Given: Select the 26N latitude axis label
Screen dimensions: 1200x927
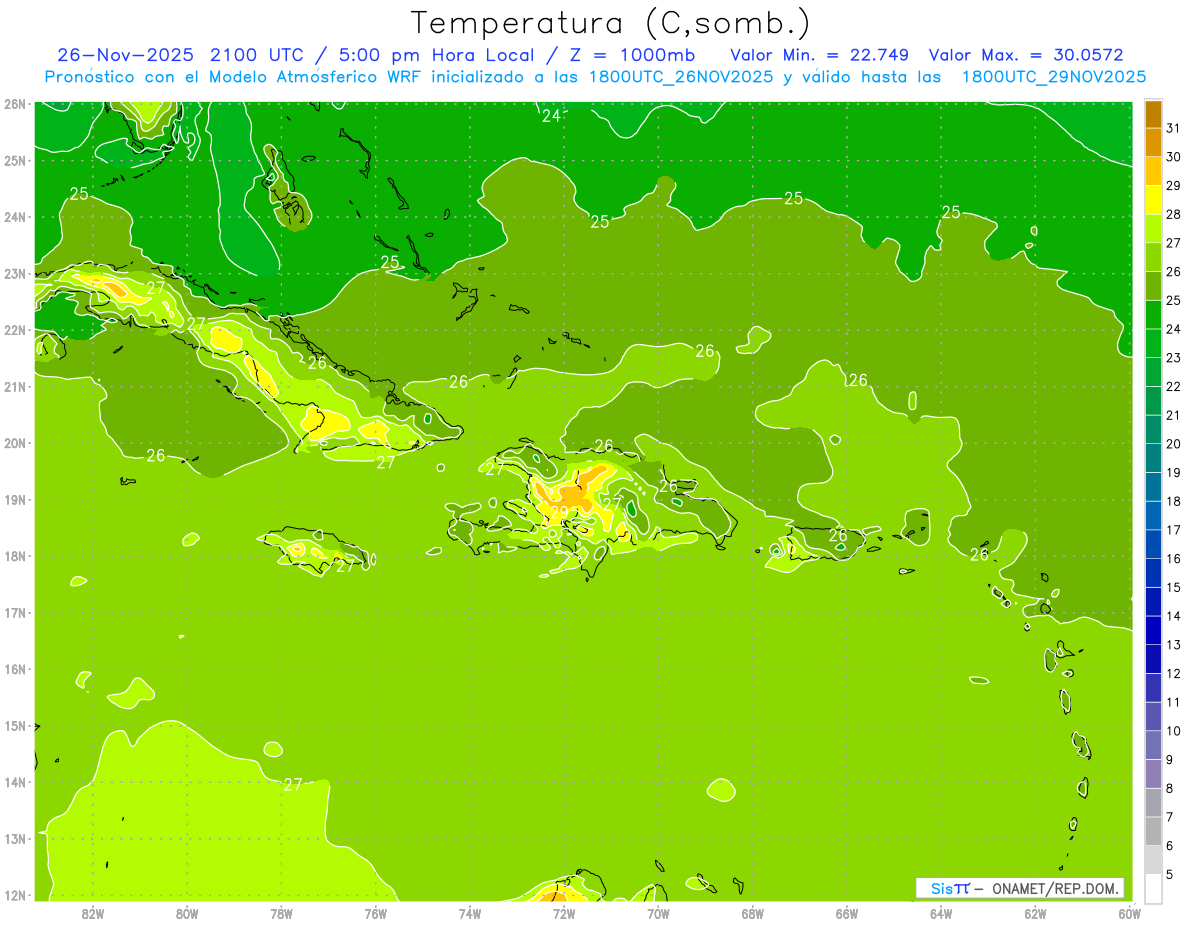Looking at the screenshot, I should 14,104.
